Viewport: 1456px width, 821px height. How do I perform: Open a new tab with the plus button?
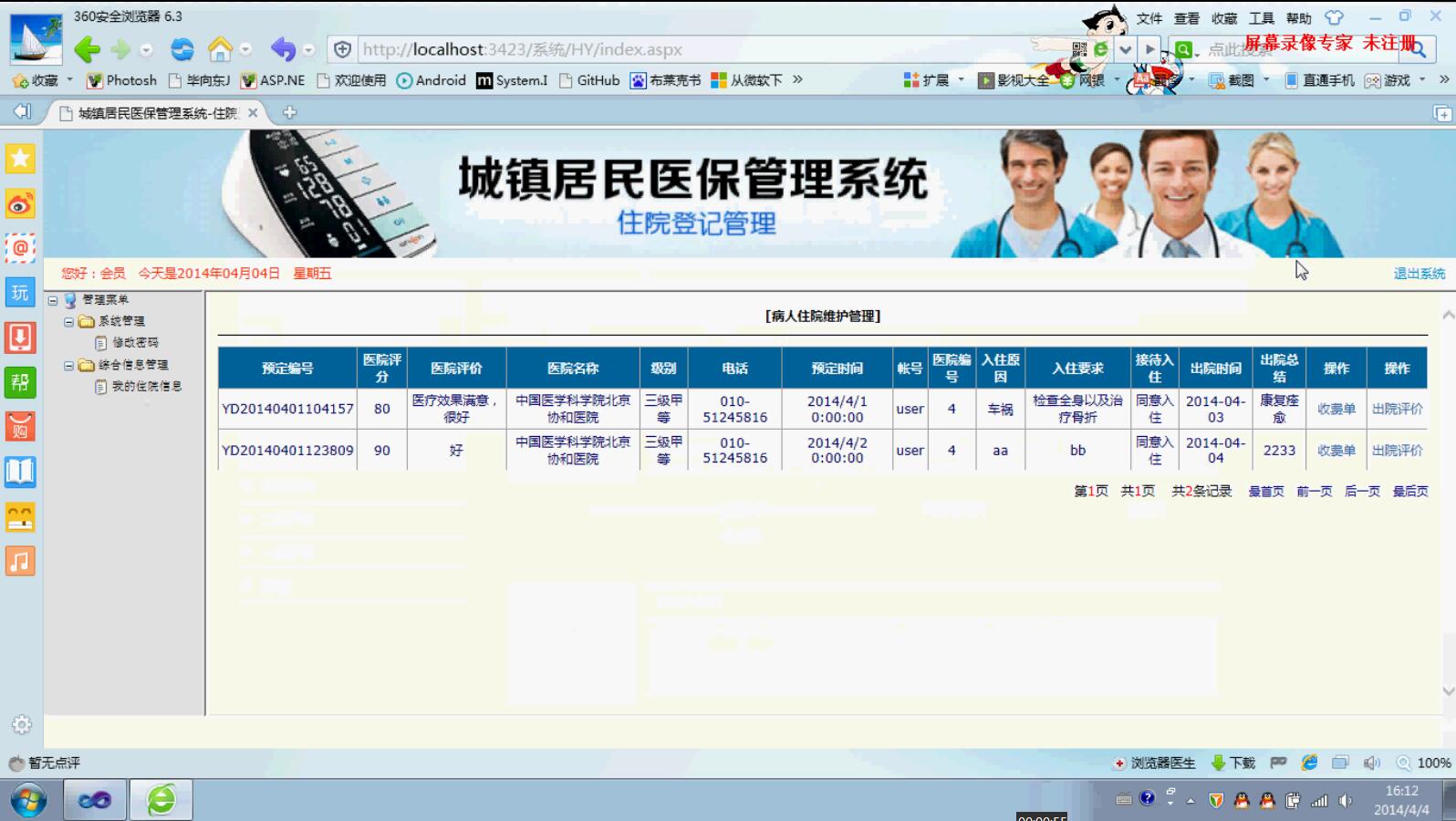point(289,112)
